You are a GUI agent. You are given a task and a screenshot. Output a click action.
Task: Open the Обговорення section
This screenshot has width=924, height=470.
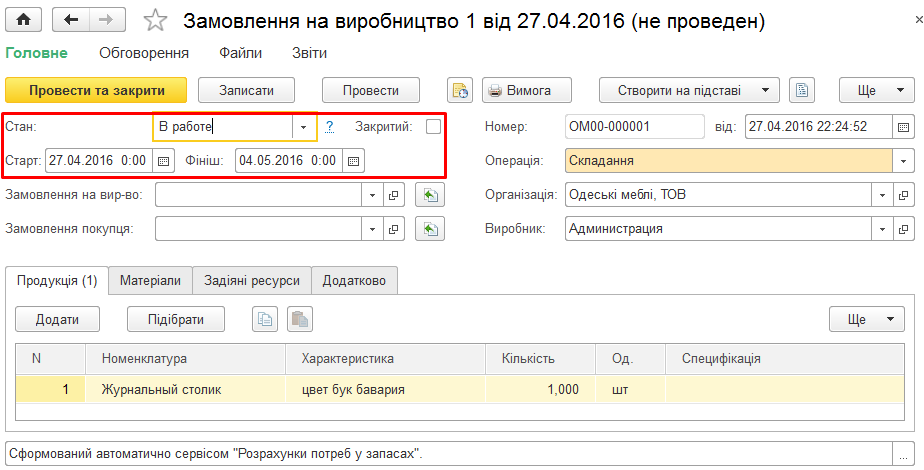point(144,54)
